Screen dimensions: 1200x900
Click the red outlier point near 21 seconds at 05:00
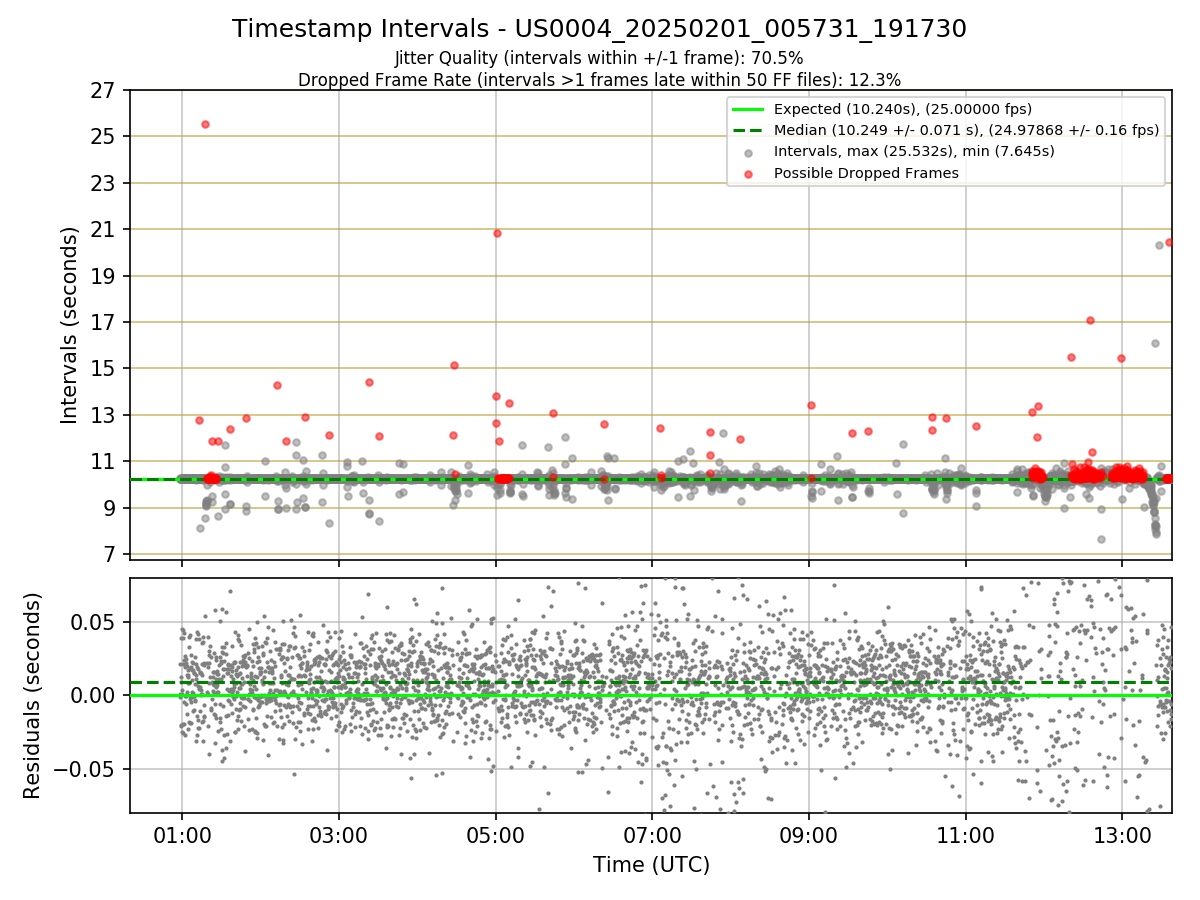(x=497, y=233)
